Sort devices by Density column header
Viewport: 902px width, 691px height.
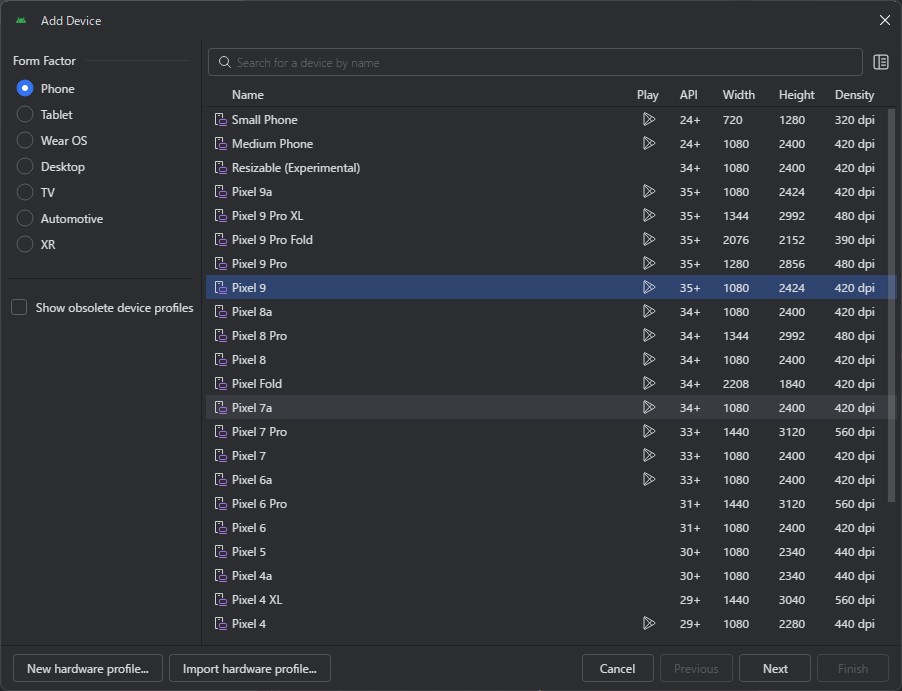(x=854, y=95)
